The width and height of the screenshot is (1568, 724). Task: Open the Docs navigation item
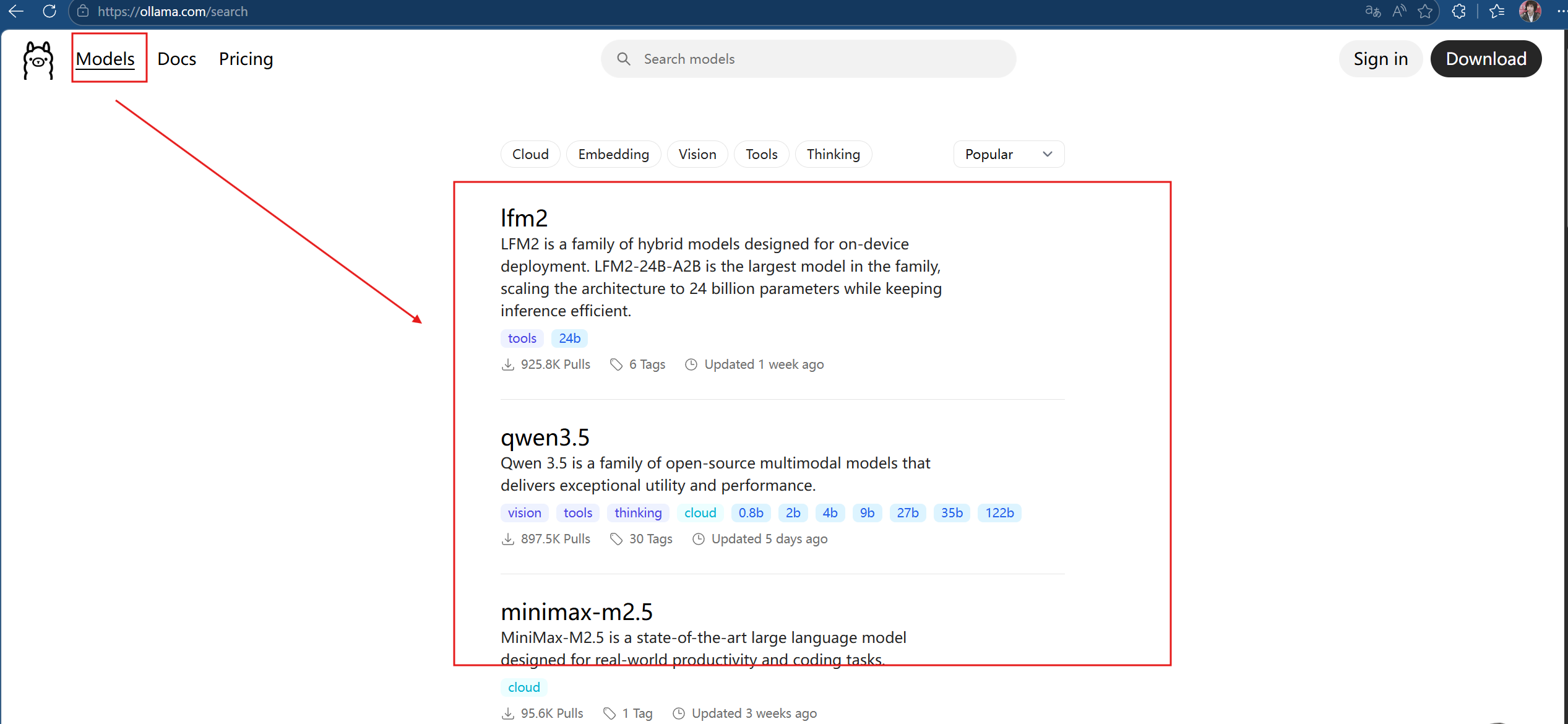pyautogui.click(x=176, y=59)
